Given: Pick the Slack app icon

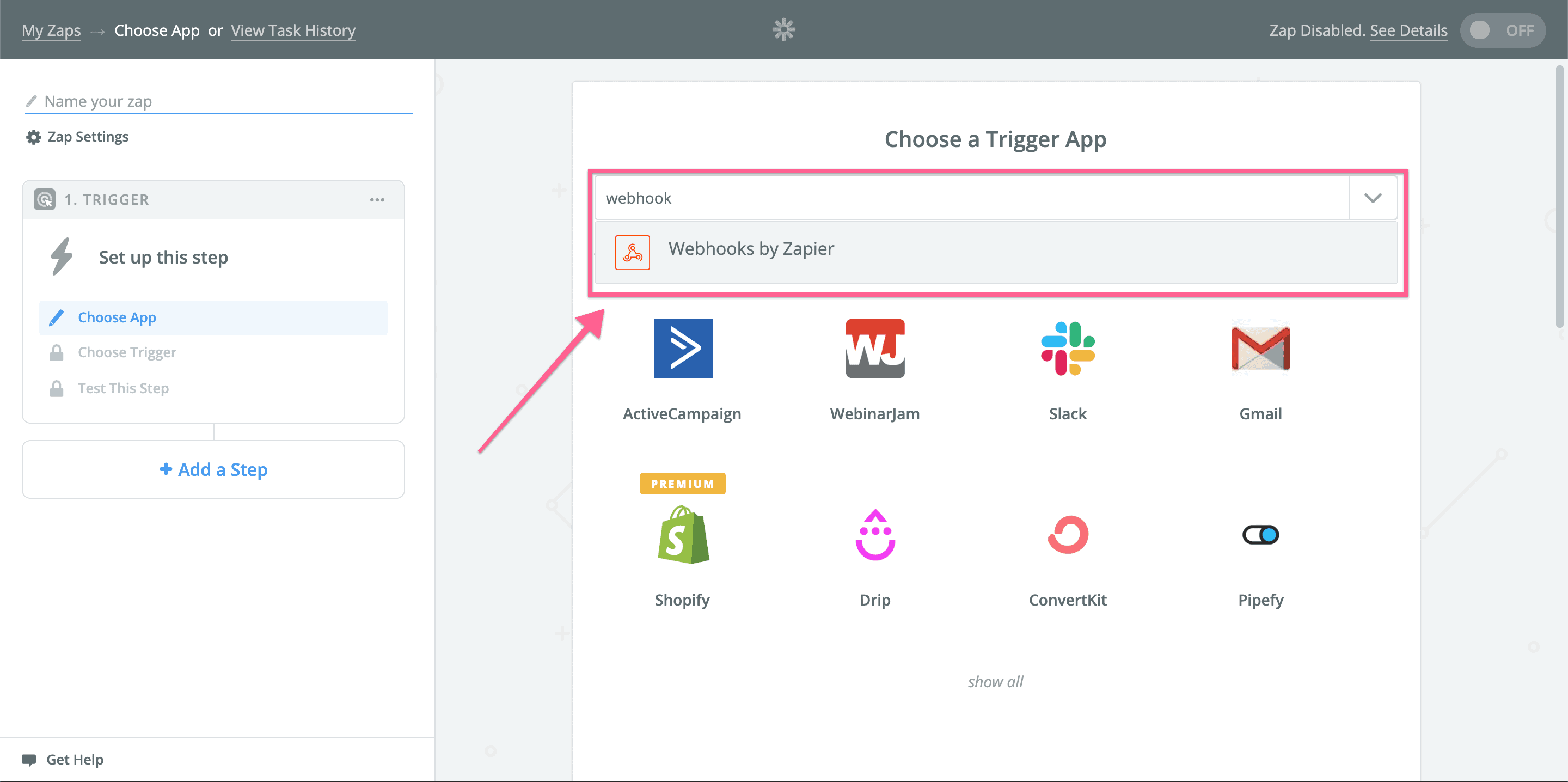Looking at the screenshot, I should coord(1068,349).
